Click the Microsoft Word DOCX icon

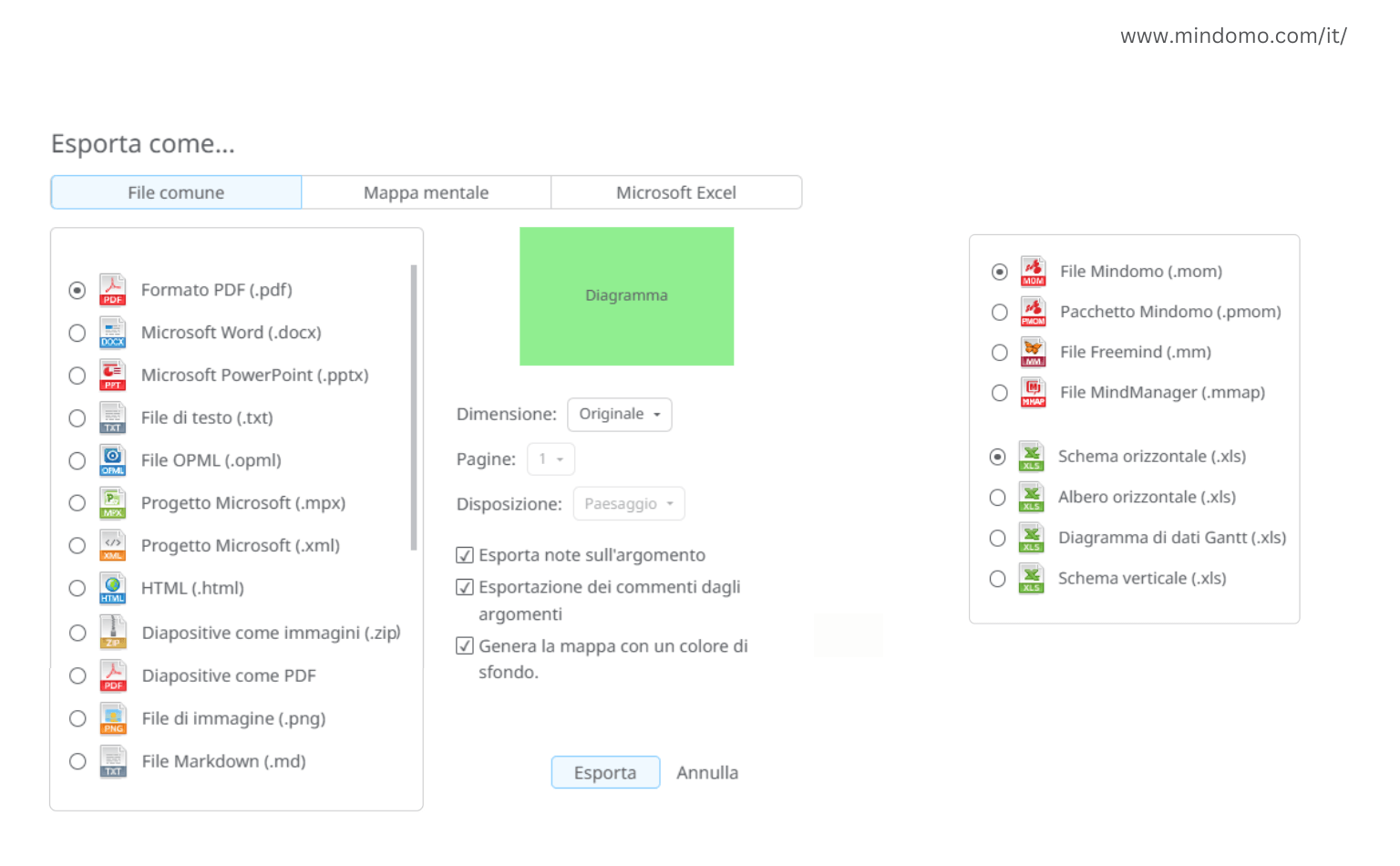click(112, 333)
